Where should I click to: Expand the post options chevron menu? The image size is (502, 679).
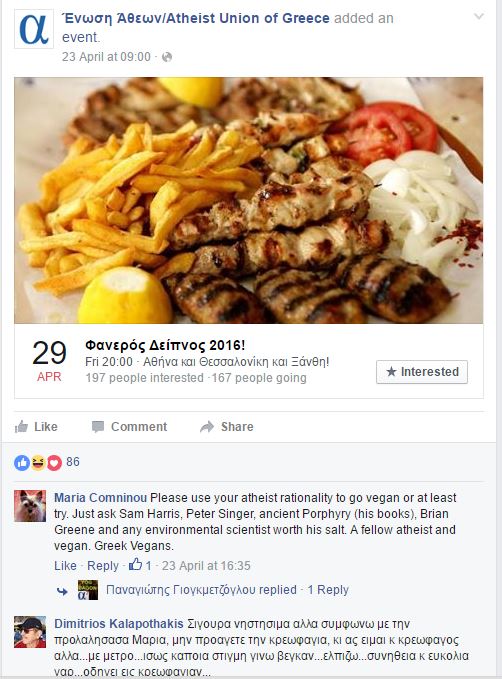[x=479, y=16]
